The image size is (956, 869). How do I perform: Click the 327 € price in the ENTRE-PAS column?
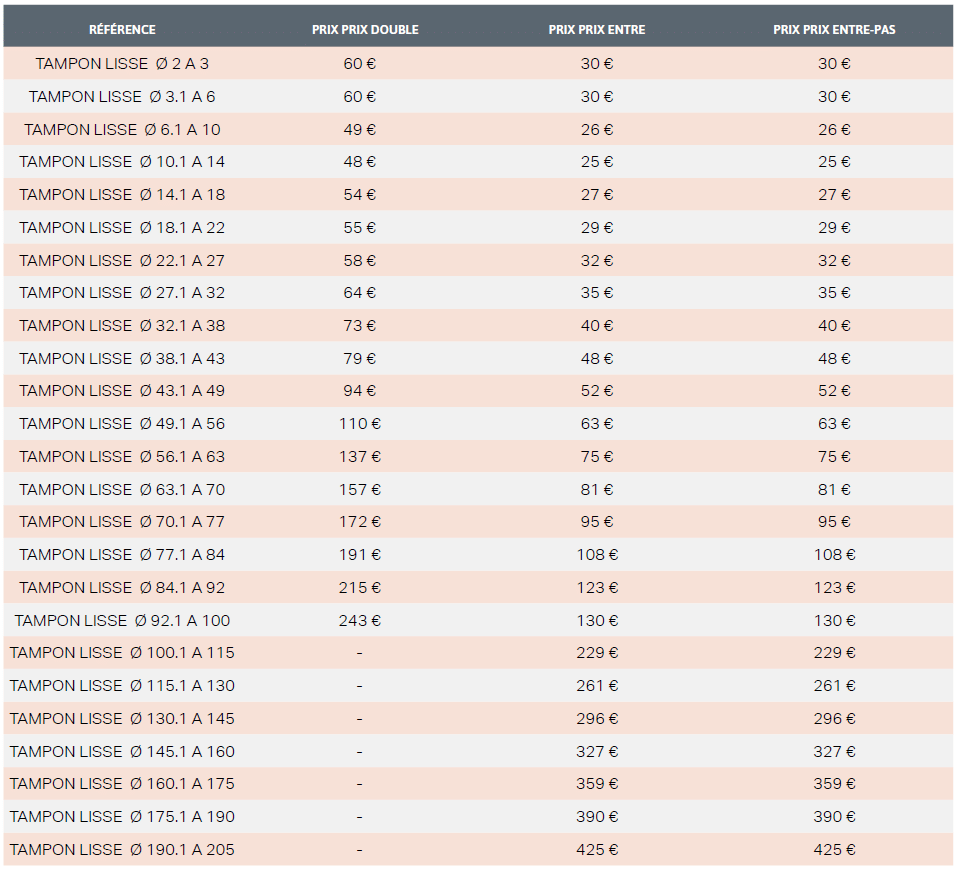pos(834,752)
